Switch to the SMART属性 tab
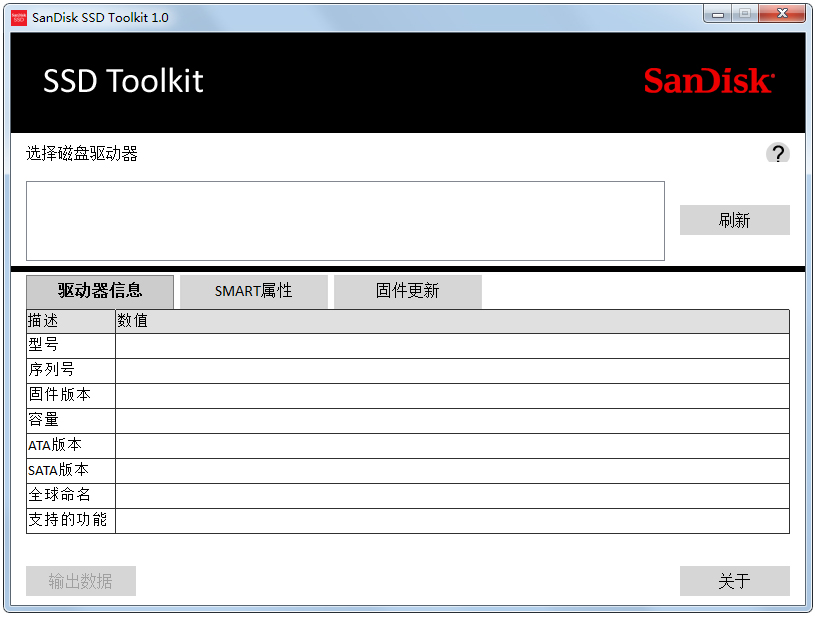This screenshot has width=815, height=617. click(254, 291)
